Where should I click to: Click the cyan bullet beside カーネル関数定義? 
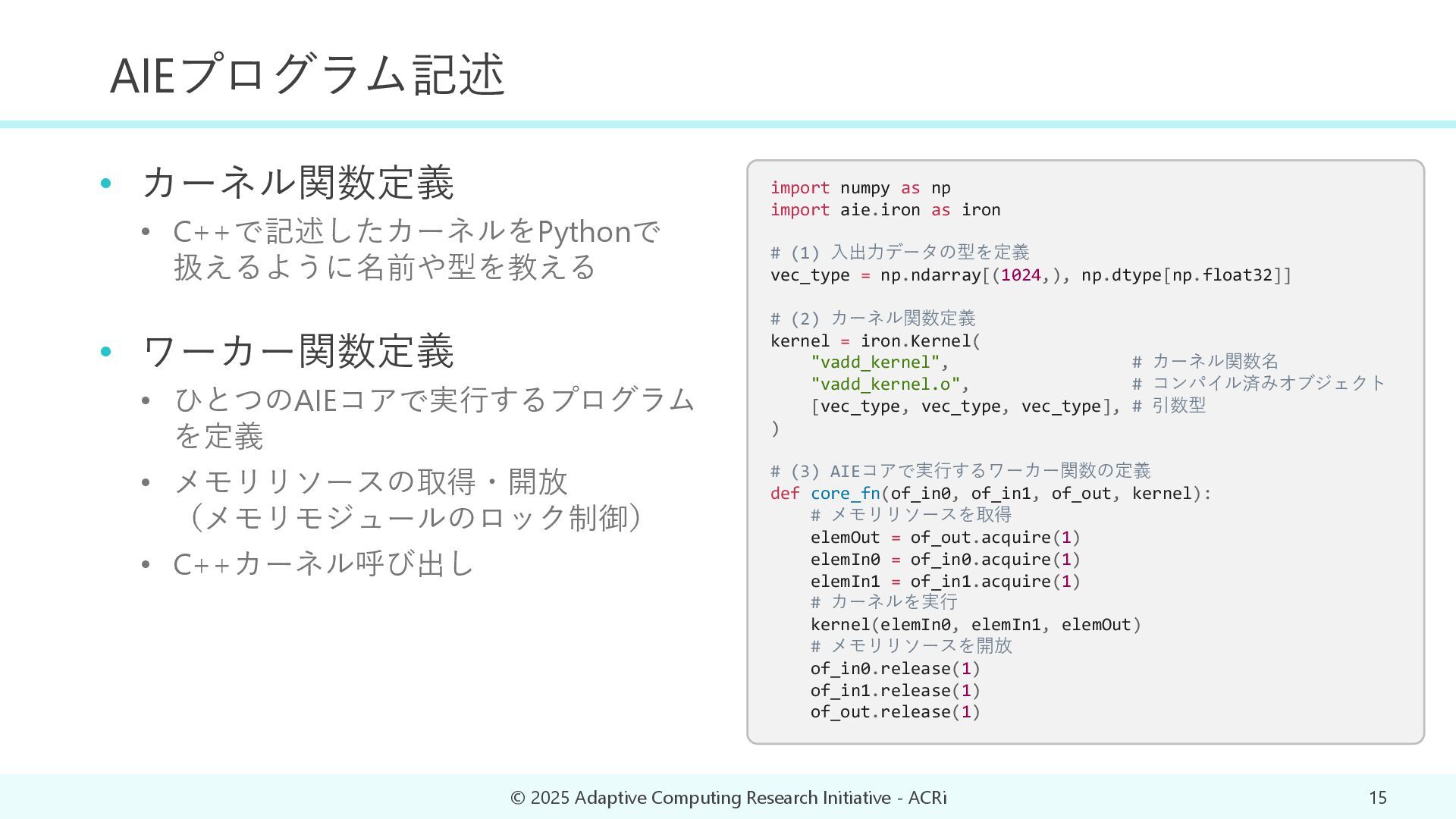point(106,183)
